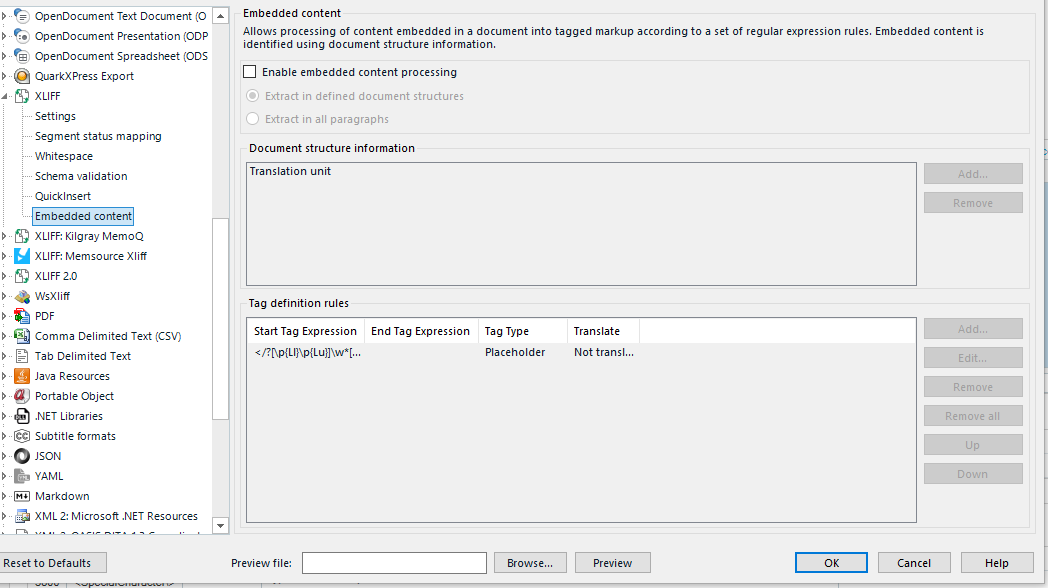
Task: Expand the Java Resources node
Action: coord(4,376)
